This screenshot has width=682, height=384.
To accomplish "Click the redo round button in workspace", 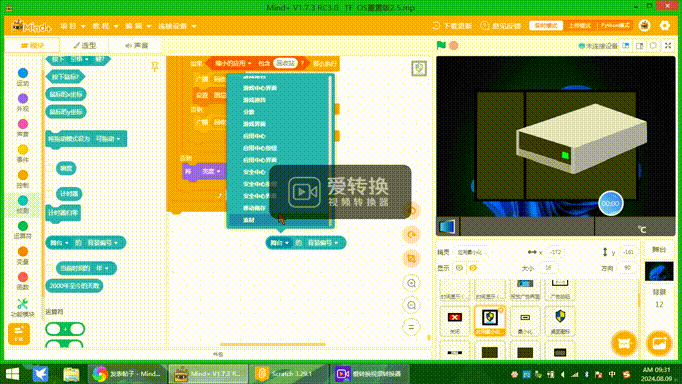I will (x=411, y=235).
